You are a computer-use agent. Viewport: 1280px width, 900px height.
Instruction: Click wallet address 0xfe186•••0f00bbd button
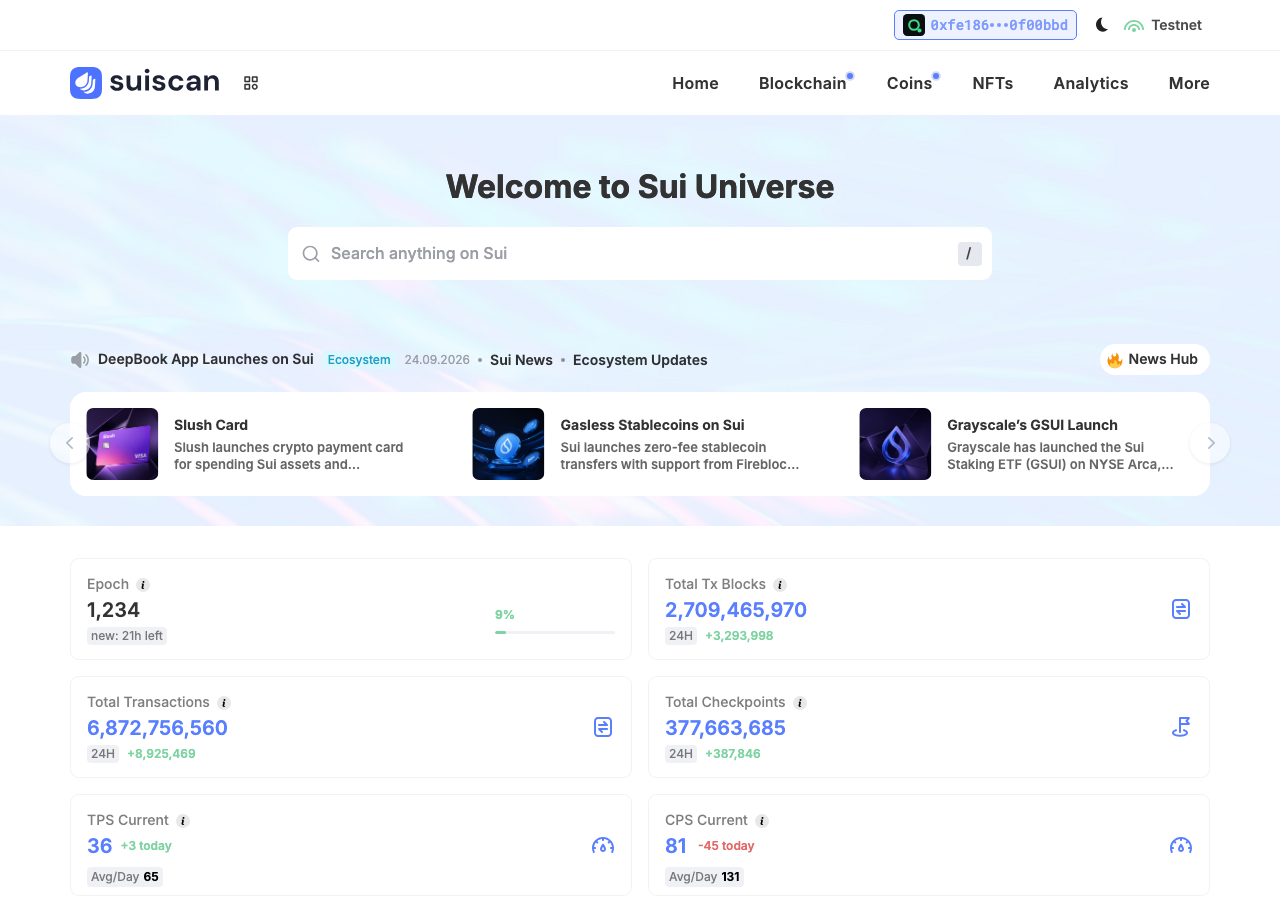[985, 25]
